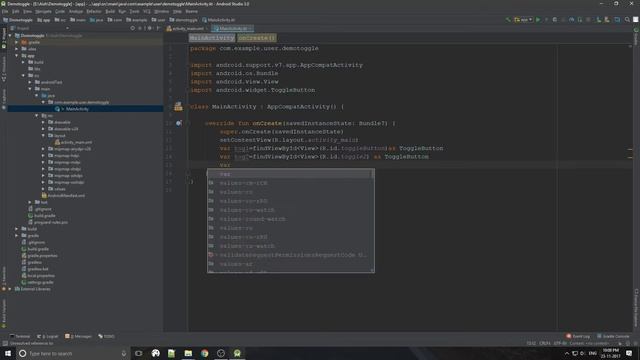Open Event Log in status area
The width and height of the screenshot is (640, 360).
click(x=578, y=336)
